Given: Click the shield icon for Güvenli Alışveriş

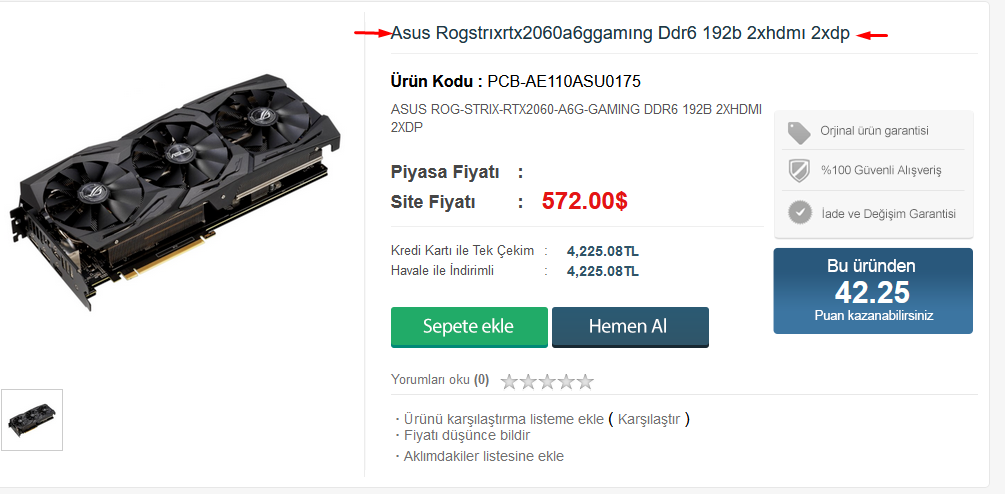Looking at the screenshot, I should [x=799, y=170].
